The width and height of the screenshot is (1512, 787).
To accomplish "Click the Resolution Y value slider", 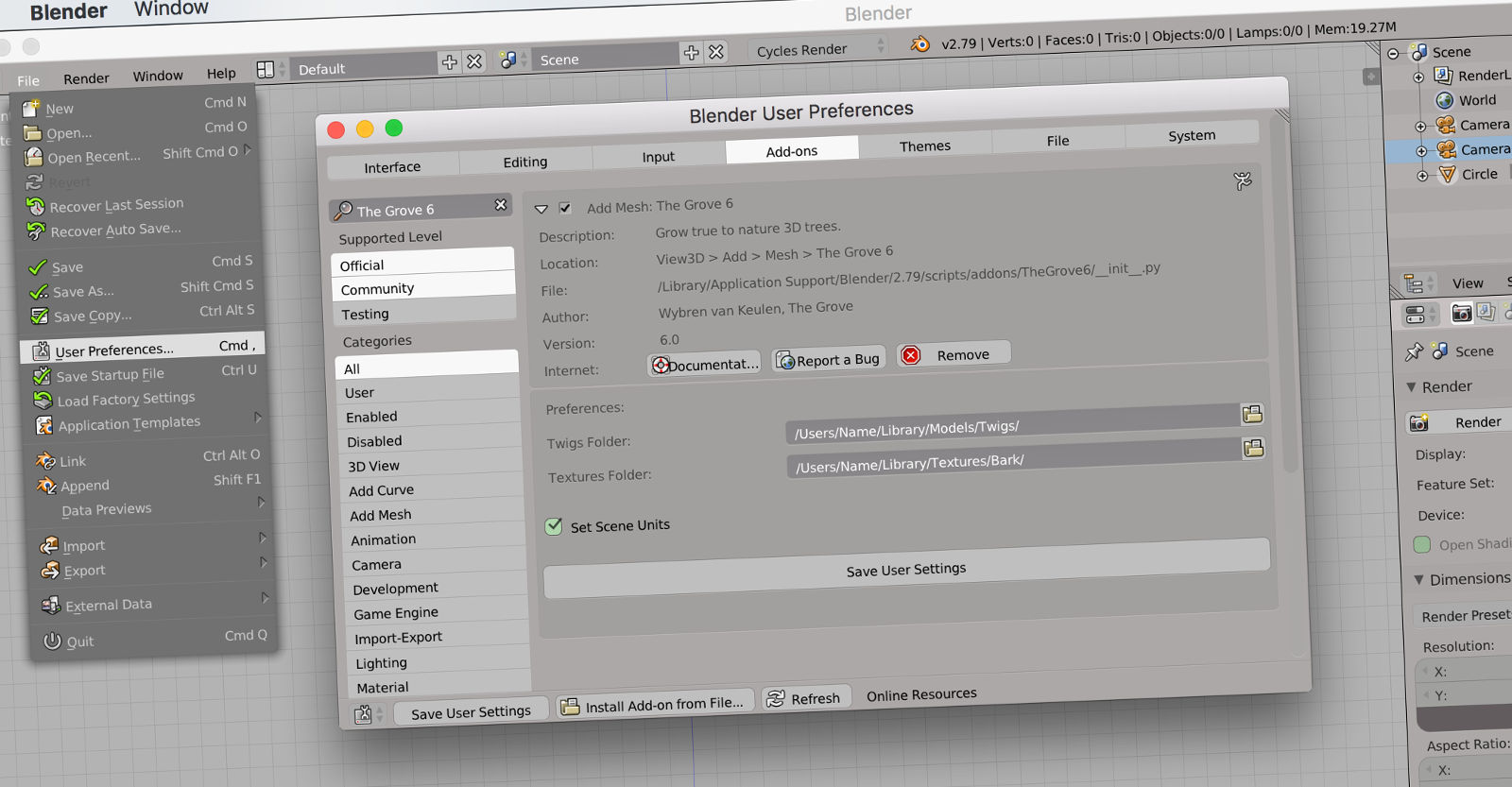I will coord(1466,694).
